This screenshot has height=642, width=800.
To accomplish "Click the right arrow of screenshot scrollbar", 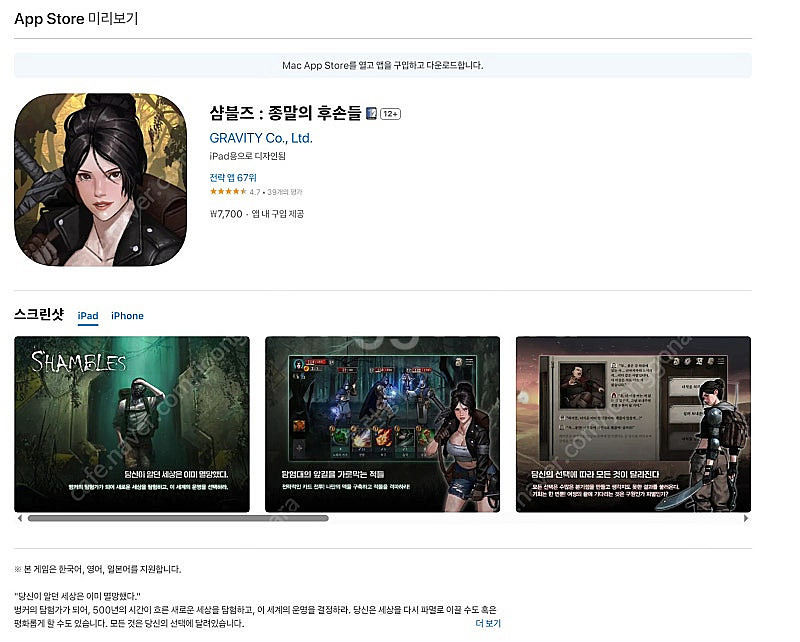I will (746, 518).
